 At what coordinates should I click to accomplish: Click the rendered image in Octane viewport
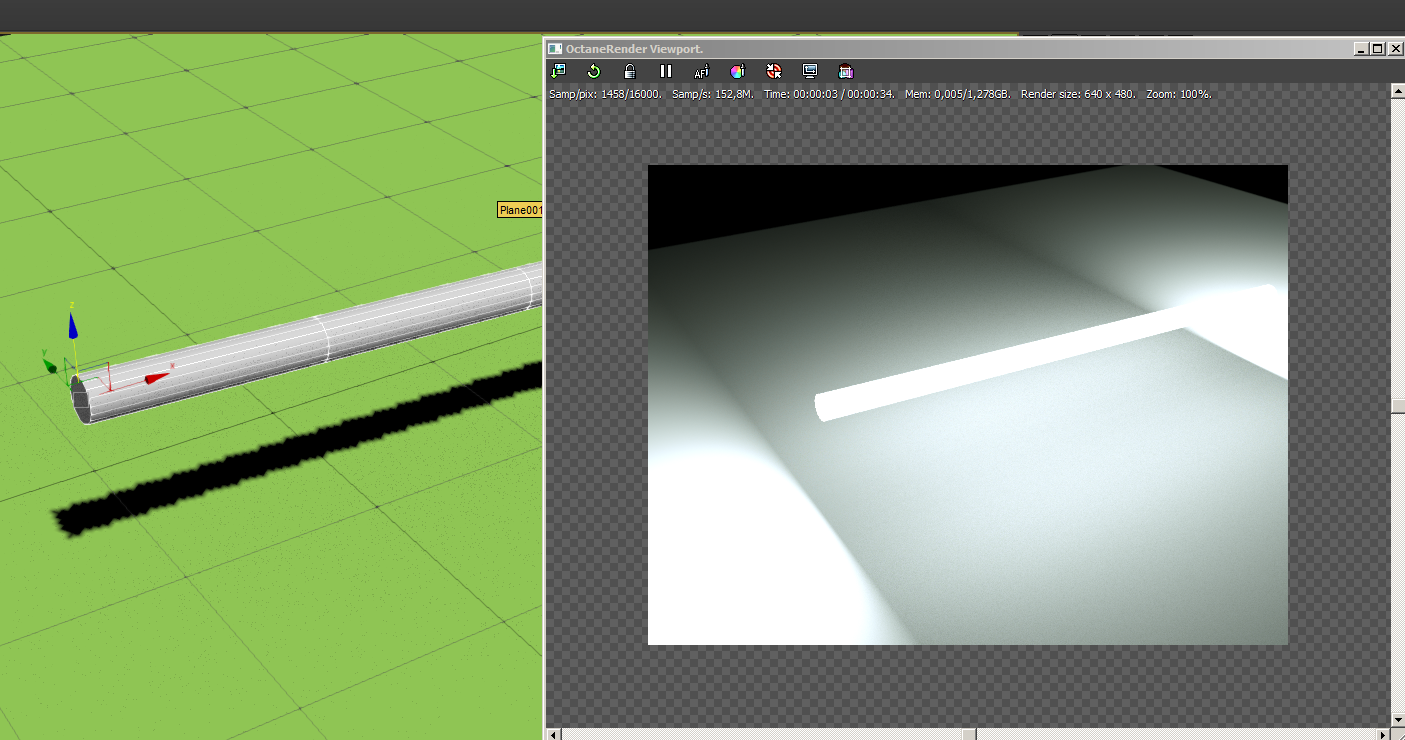(968, 405)
